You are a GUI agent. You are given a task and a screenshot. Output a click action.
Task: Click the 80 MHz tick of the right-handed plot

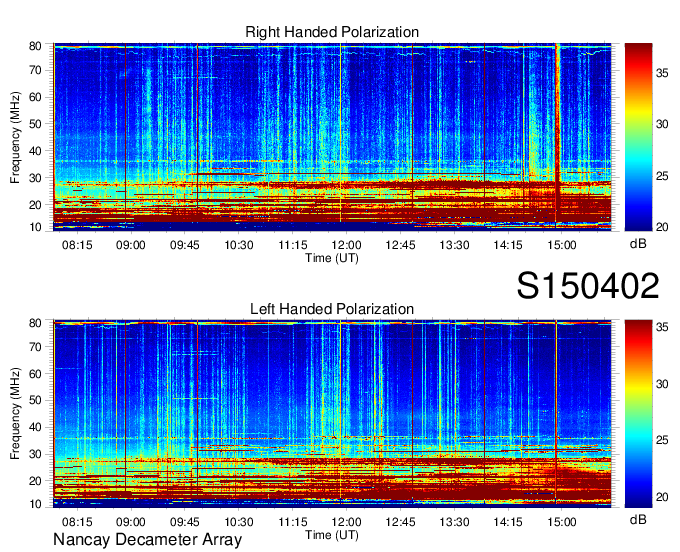click(x=35, y=46)
